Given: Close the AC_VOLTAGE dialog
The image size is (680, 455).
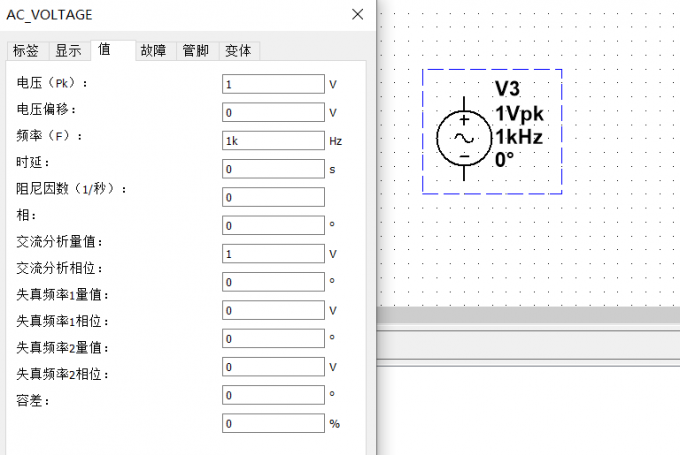Looking at the screenshot, I should click(357, 14).
